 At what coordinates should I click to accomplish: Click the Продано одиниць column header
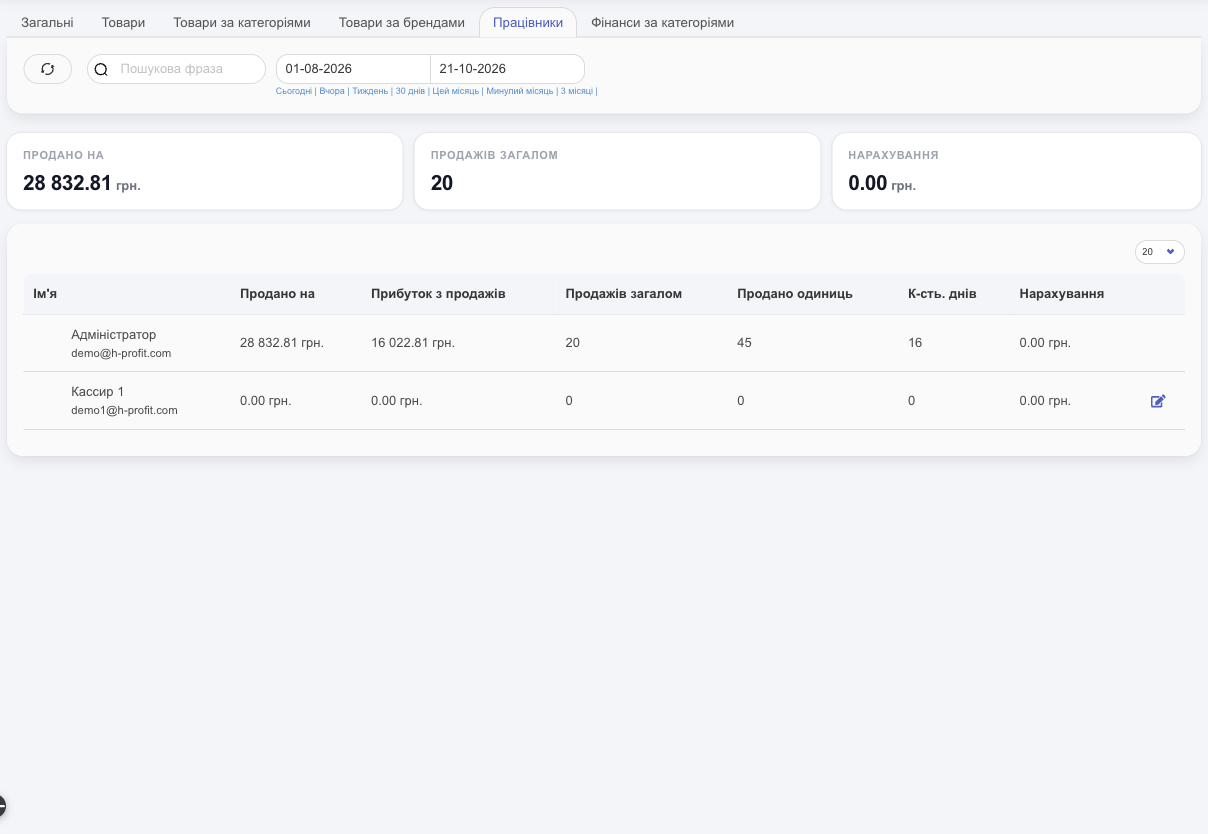pyautogui.click(x=795, y=294)
